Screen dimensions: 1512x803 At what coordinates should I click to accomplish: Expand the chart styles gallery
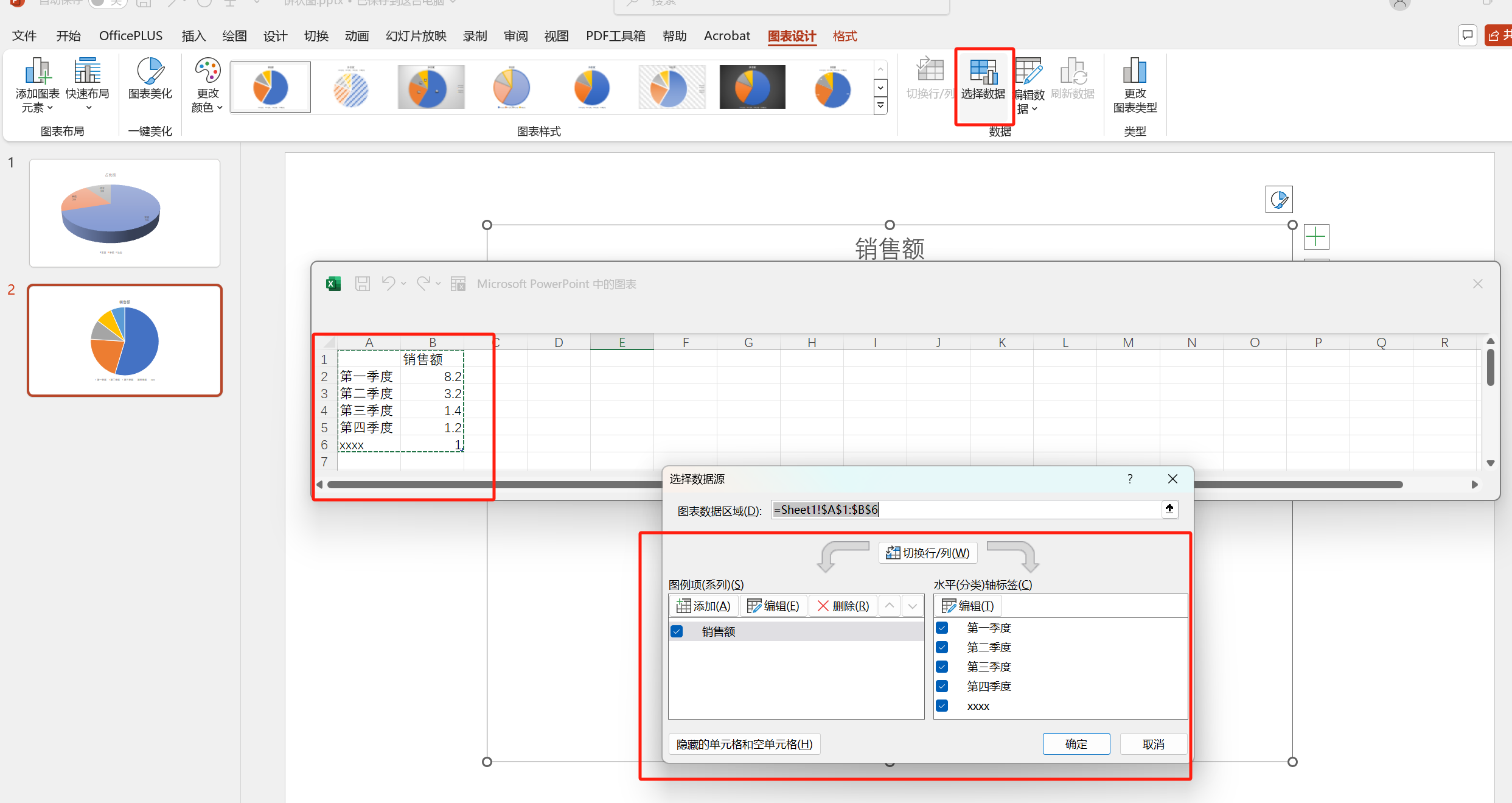pyautogui.click(x=880, y=106)
